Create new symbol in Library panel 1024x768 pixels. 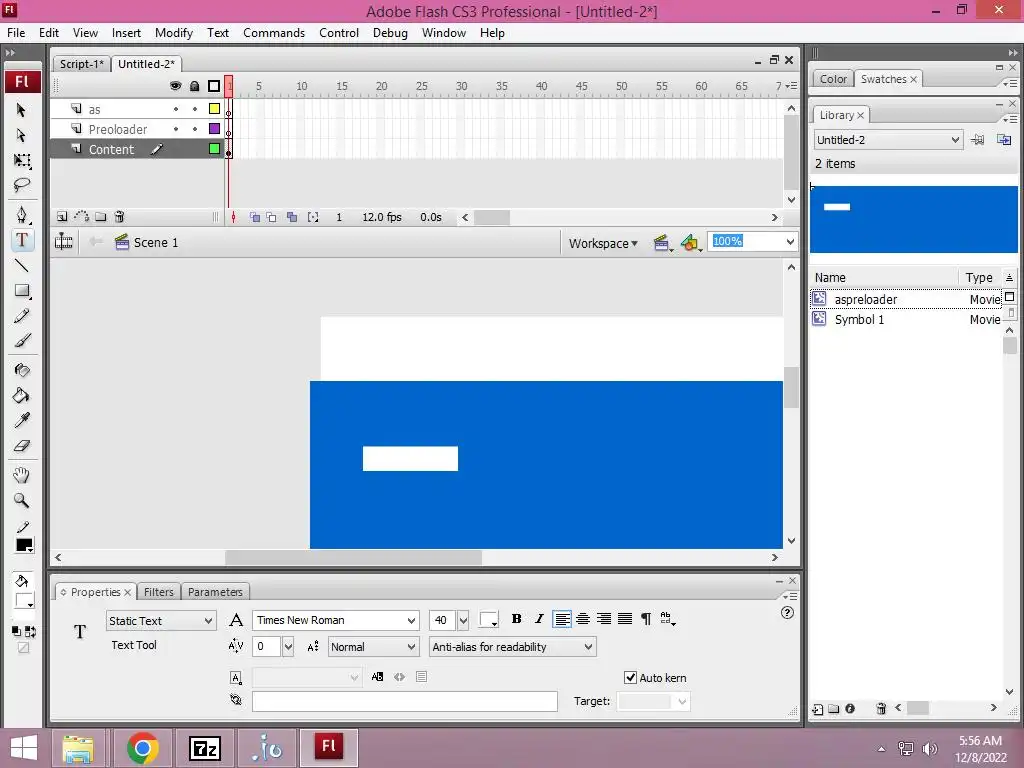click(818, 709)
